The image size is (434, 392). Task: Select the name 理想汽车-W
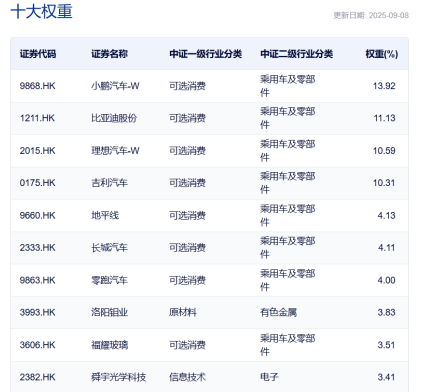(x=115, y=151)
